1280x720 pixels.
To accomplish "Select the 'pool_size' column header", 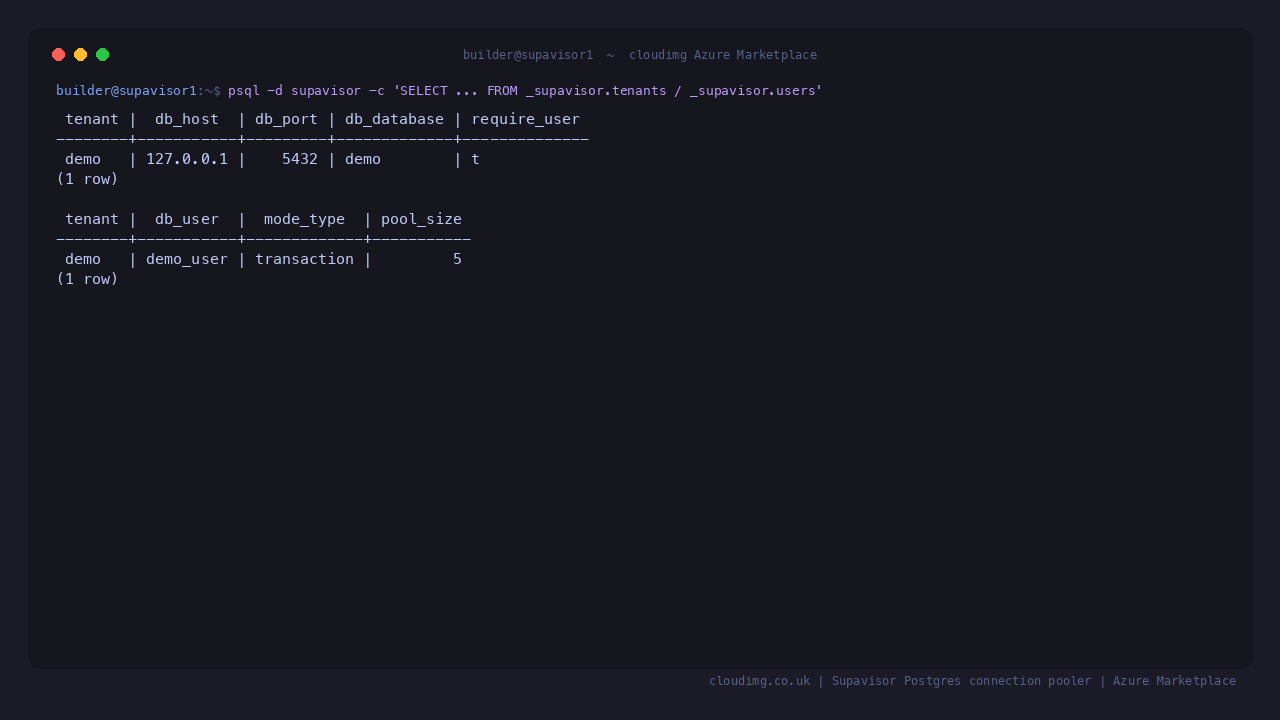I will pos(421,219).
